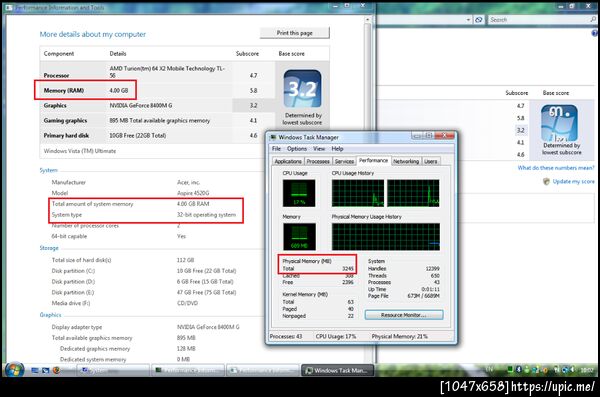Screen dimensions: 600x397
Task: Click scrollbar up arrow in left window
Action: coord(367,19)
